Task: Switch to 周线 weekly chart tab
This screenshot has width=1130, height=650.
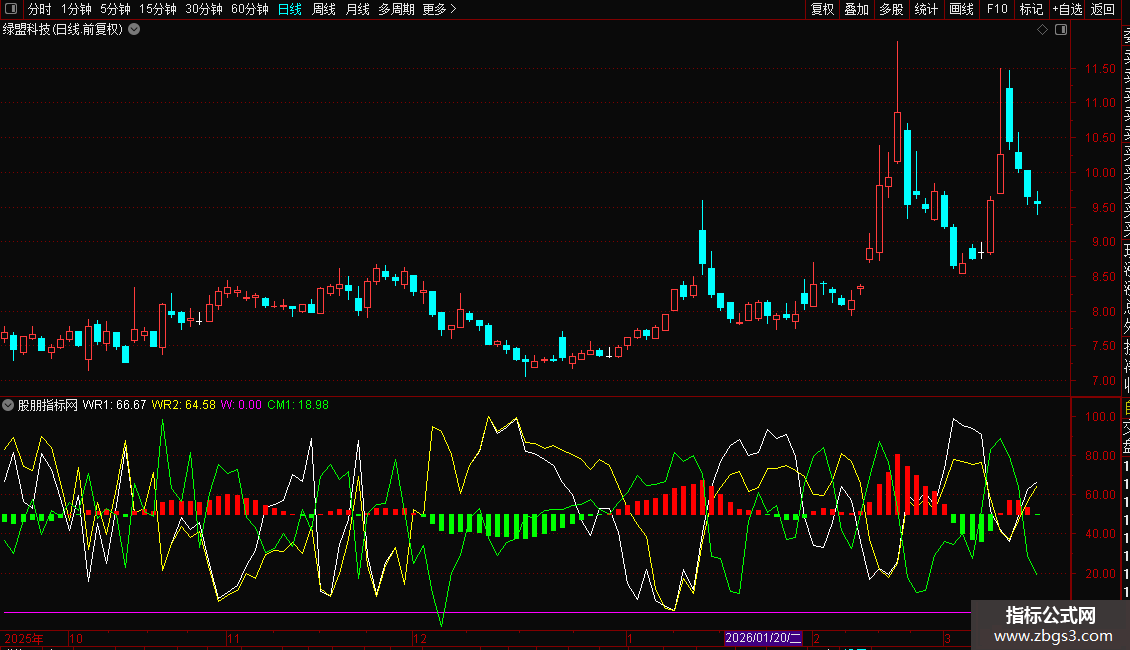Action: coord(324,9)
